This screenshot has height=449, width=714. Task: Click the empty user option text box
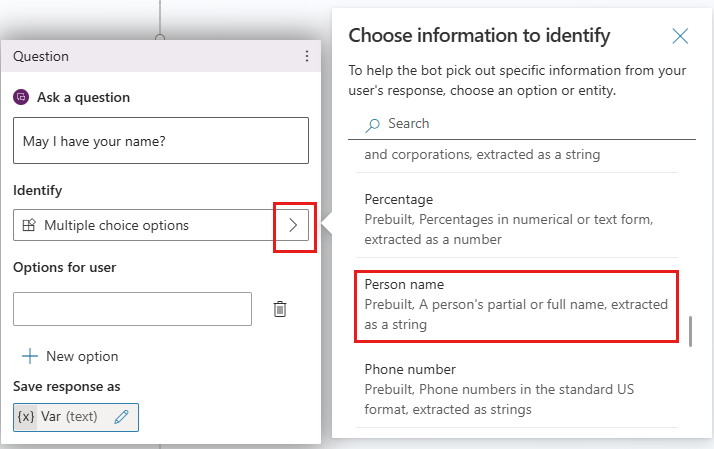[132, 309]
